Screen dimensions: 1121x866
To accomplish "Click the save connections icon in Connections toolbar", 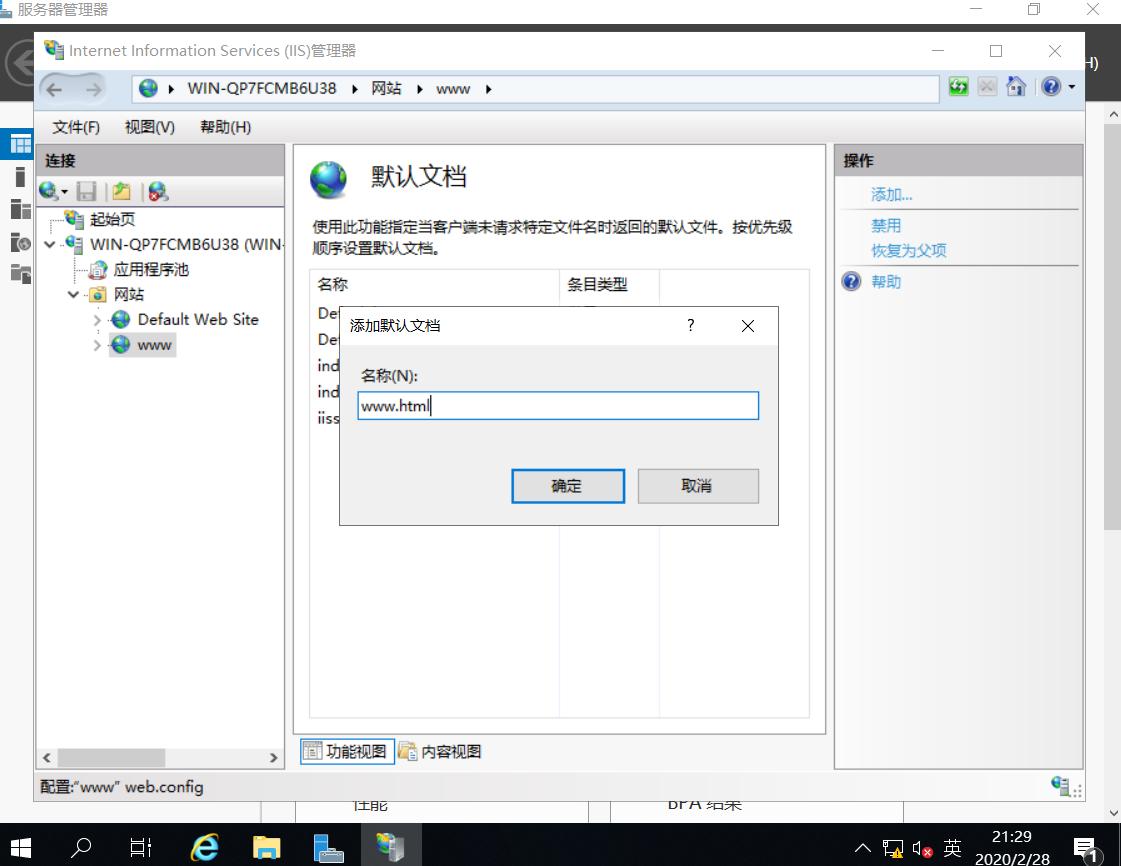I will coord(88,191).
